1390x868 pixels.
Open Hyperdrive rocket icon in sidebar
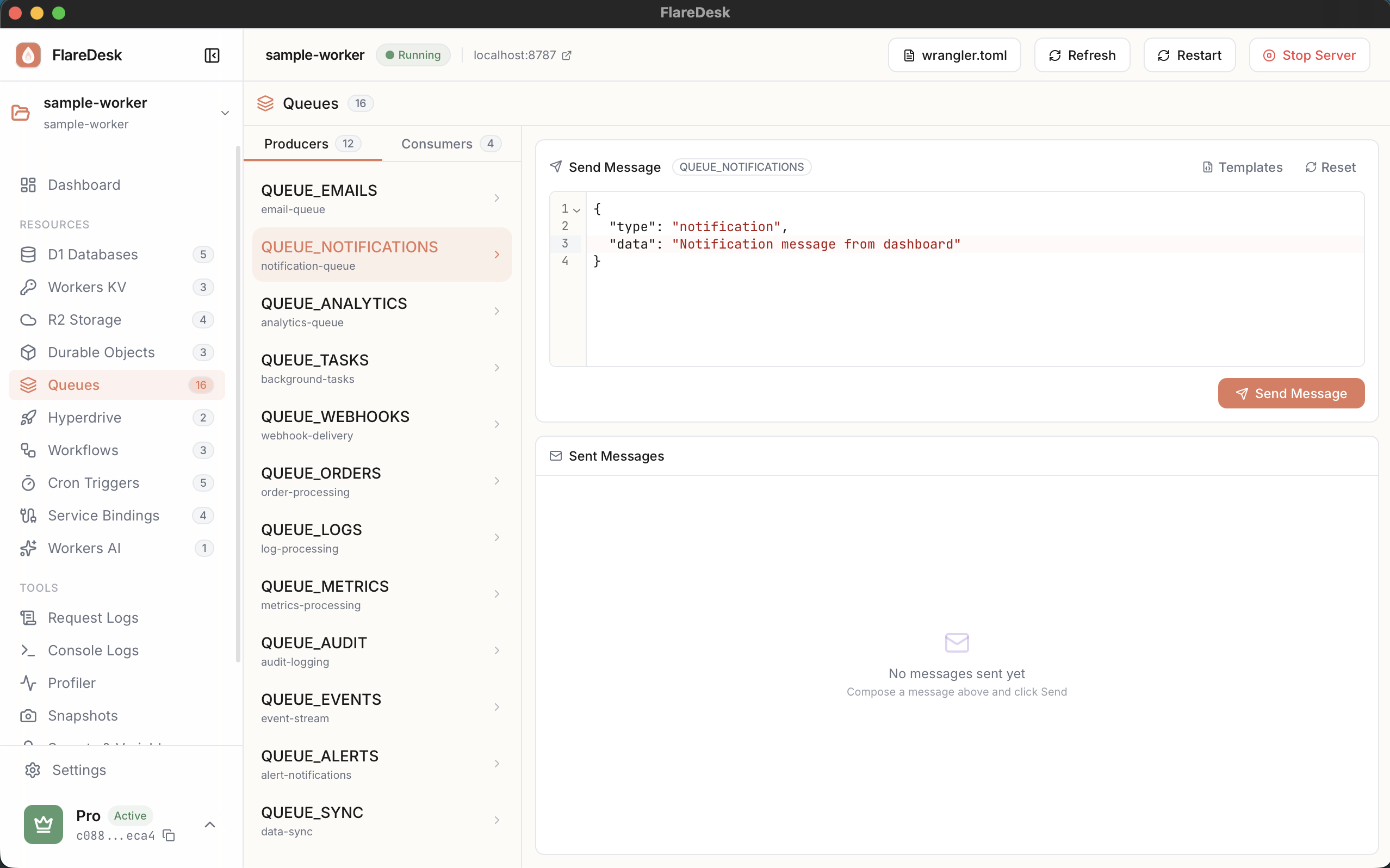pos(28,417)
